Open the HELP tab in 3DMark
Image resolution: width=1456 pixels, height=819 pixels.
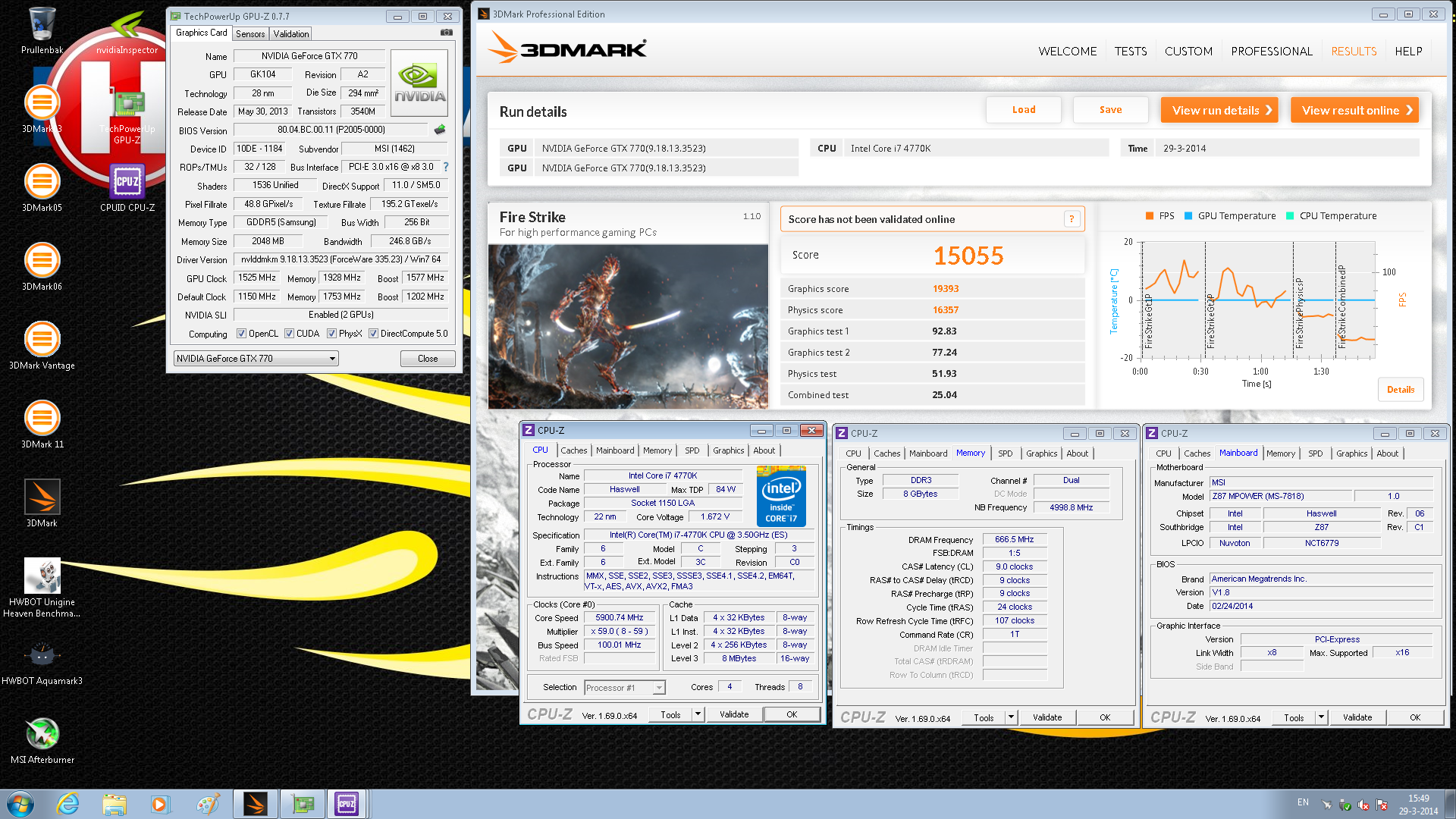pos(1408,52)
